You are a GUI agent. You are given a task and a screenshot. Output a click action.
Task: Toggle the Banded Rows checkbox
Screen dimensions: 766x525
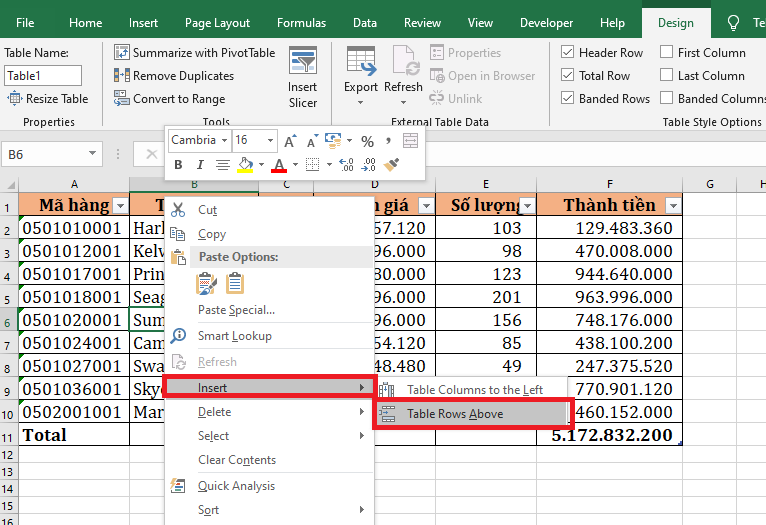pos(568,99)
